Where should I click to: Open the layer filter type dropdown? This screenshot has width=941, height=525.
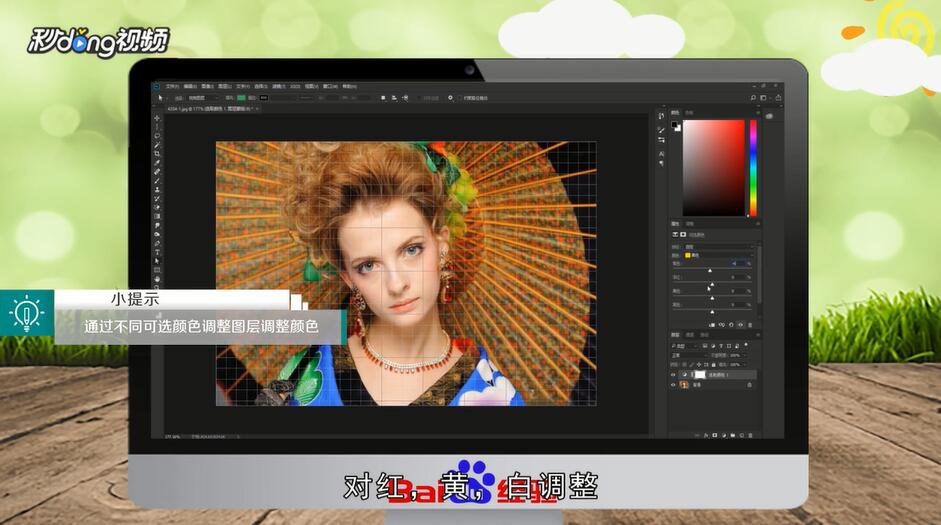coord(683,346)
